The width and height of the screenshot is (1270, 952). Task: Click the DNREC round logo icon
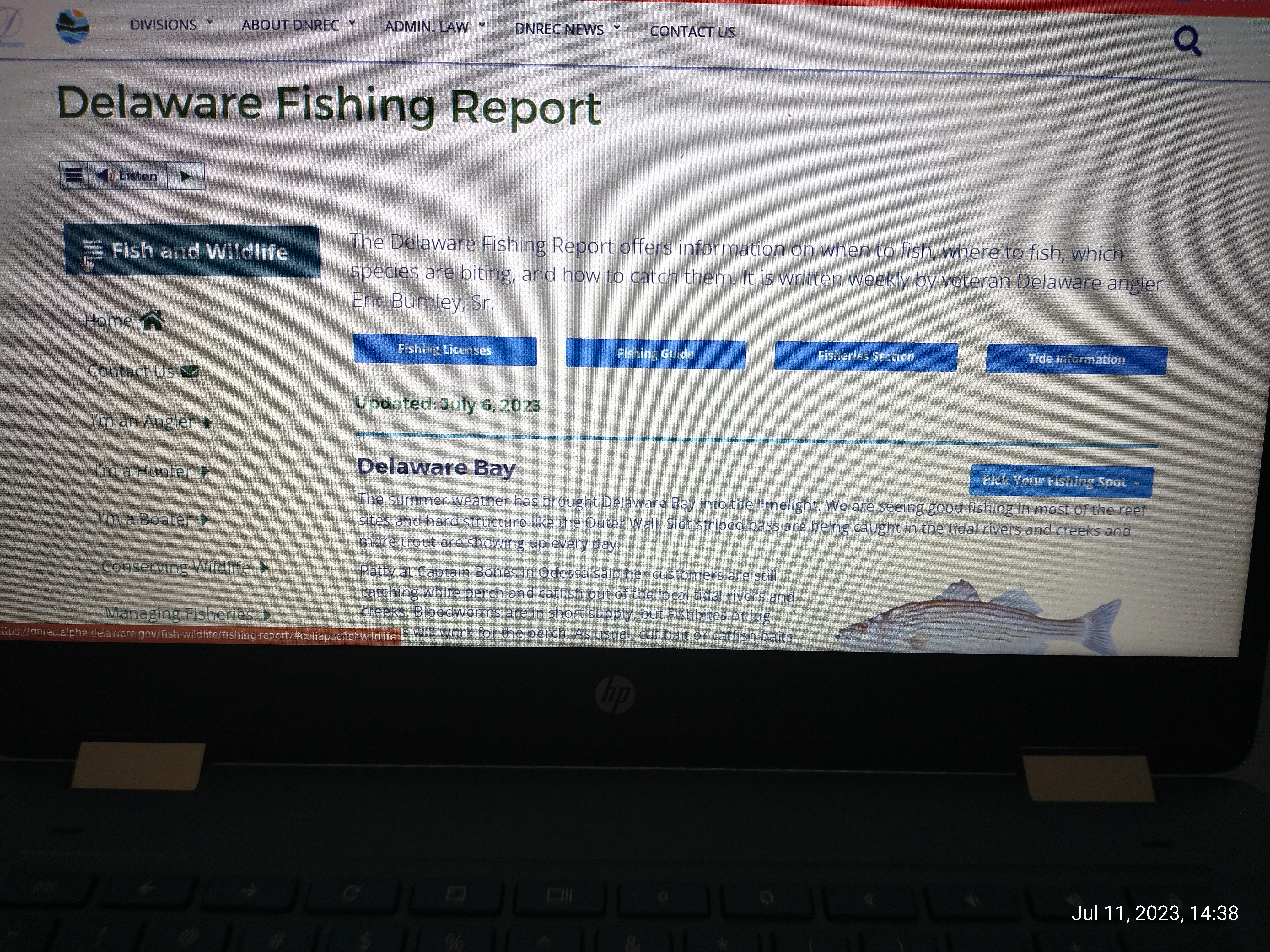click(73, 26)
